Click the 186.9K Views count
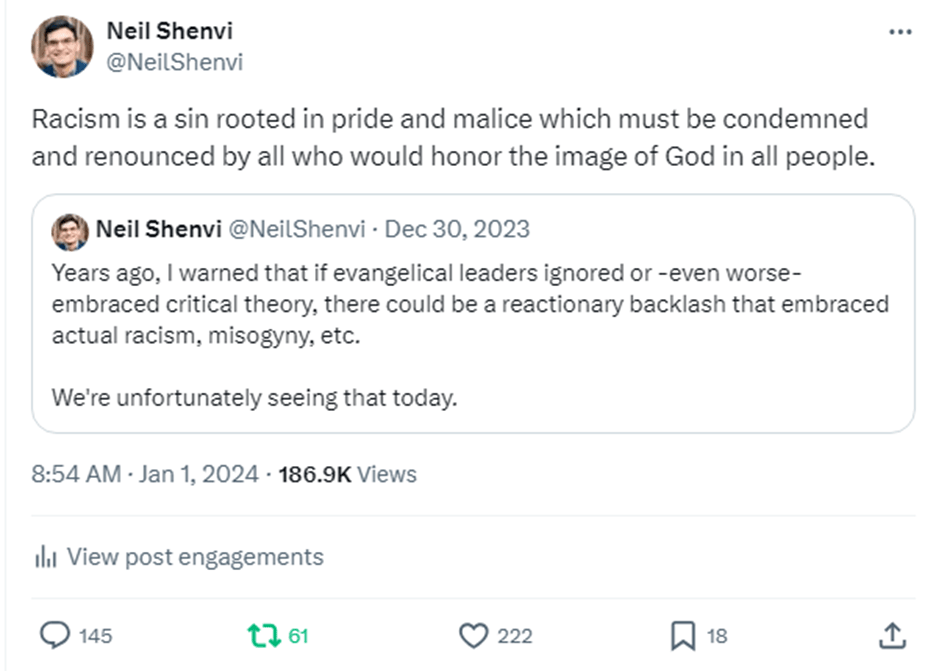 (347, 474)
